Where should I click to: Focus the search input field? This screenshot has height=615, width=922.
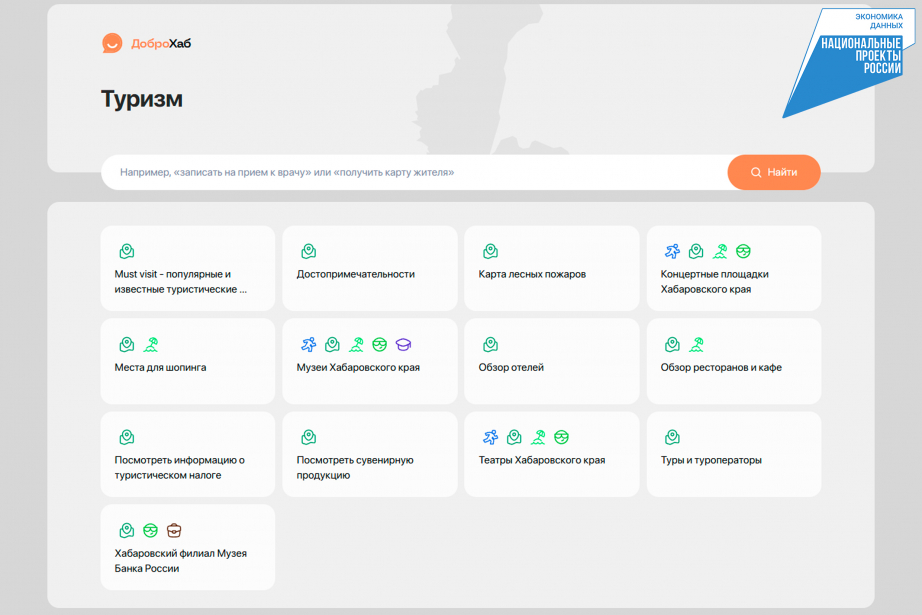[x=414, y=172]
